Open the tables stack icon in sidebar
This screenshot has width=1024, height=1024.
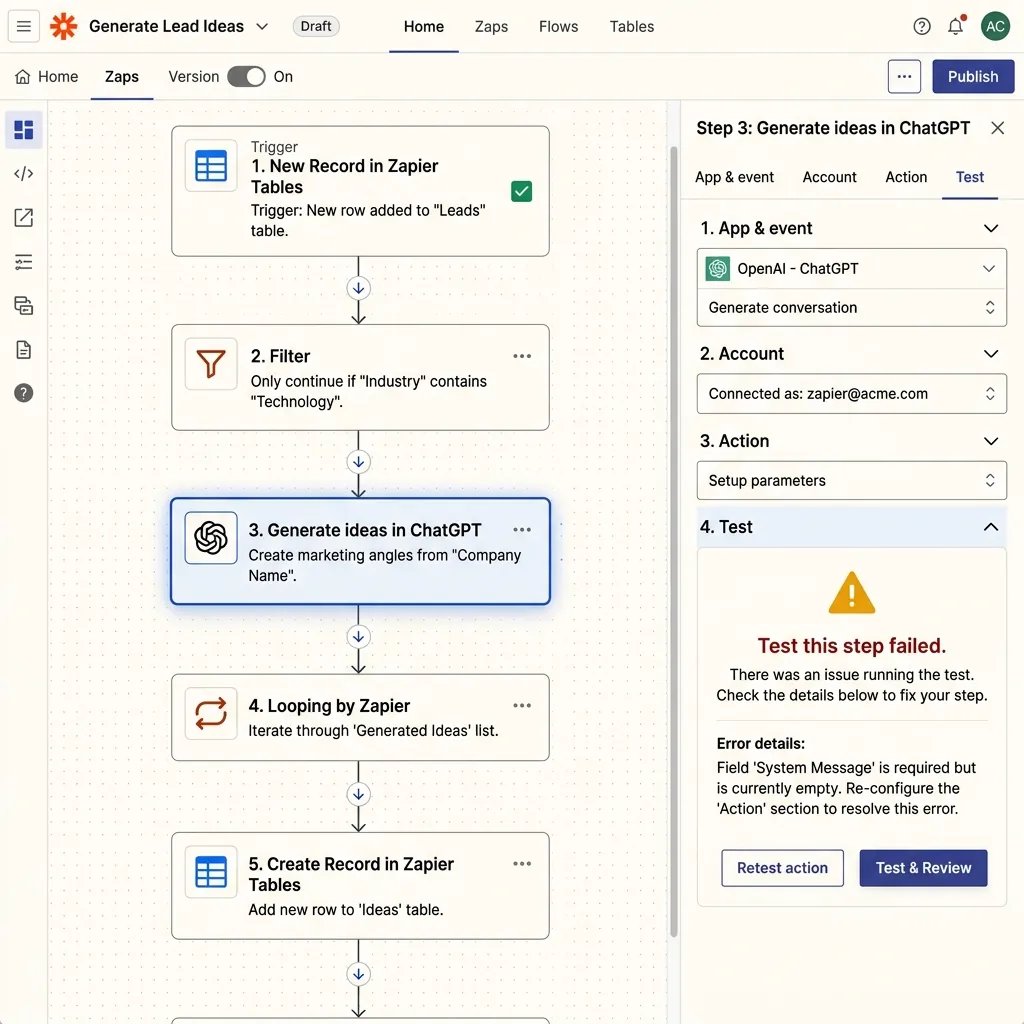click(24, 306)
